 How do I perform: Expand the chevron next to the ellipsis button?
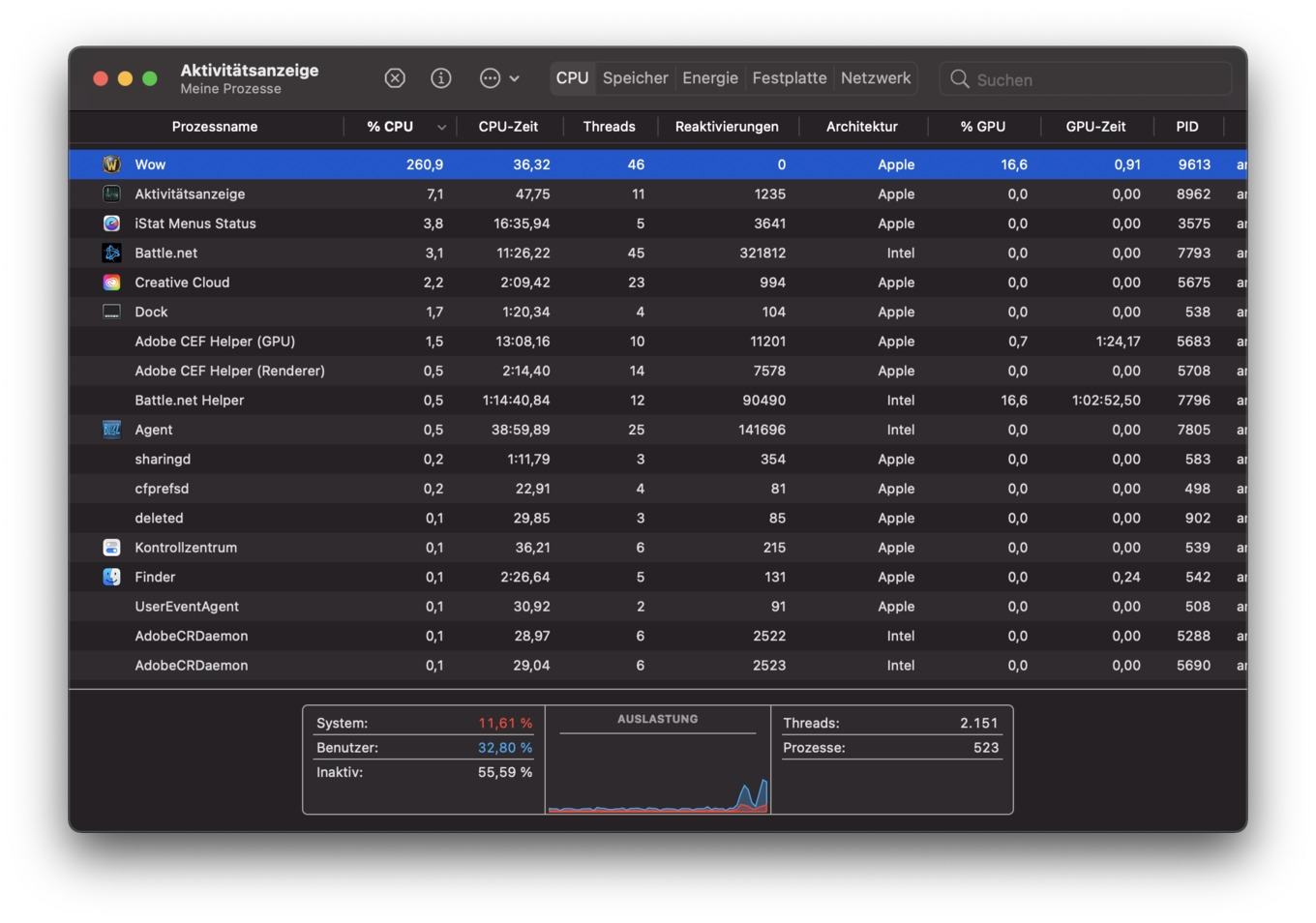[x=514, y=78]
